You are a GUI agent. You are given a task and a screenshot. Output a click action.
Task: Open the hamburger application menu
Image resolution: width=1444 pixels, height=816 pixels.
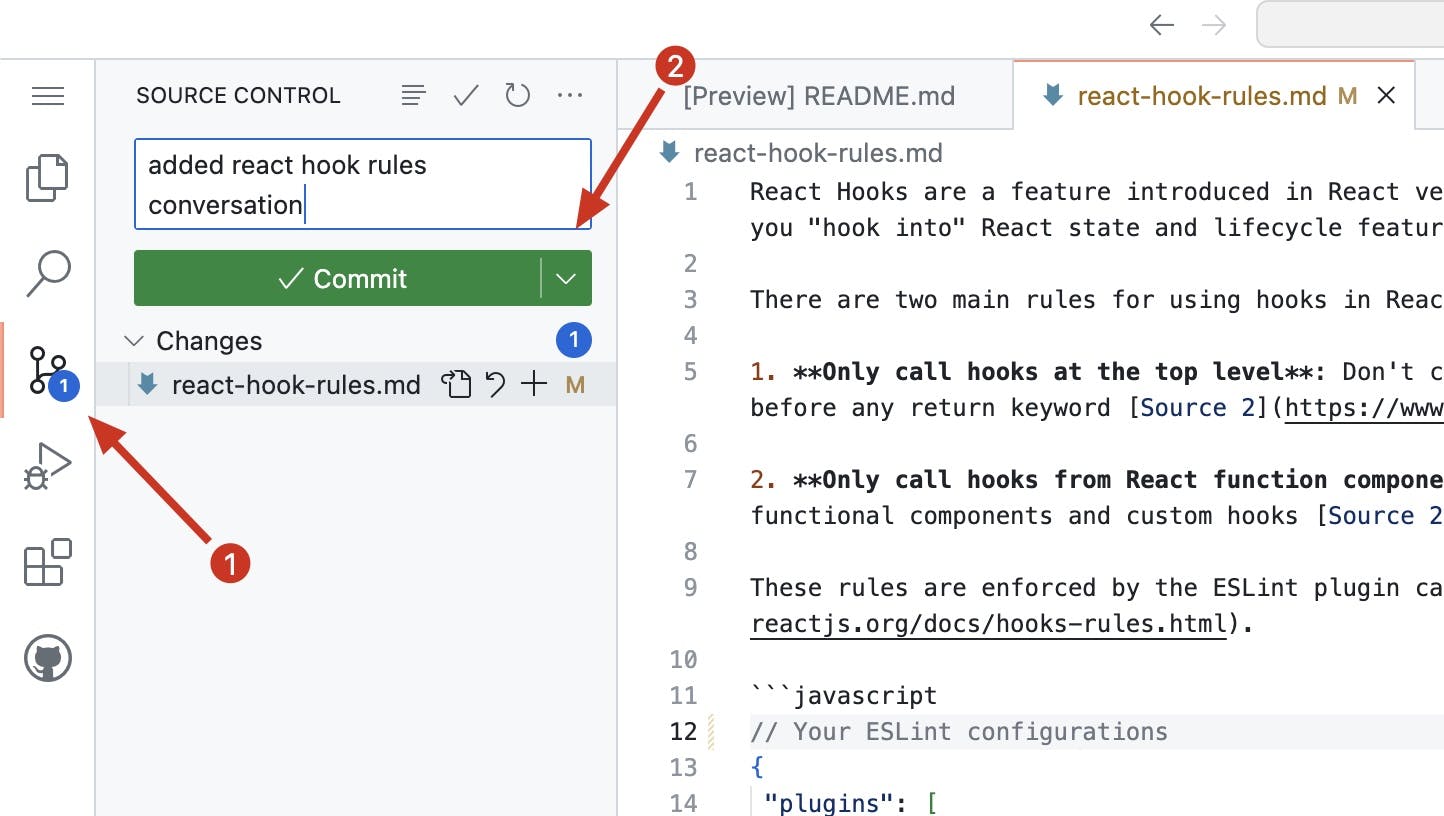pos(48,96)
